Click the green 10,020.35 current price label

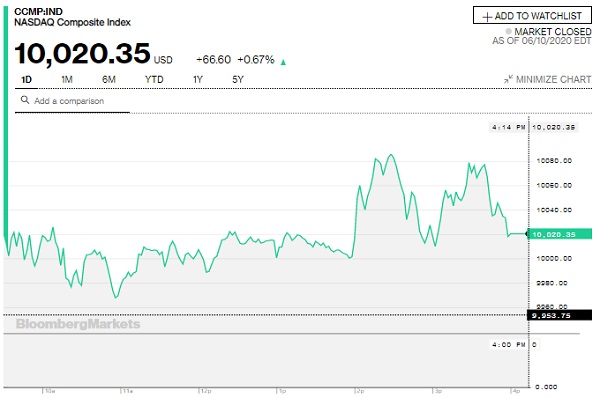[560, 234]
